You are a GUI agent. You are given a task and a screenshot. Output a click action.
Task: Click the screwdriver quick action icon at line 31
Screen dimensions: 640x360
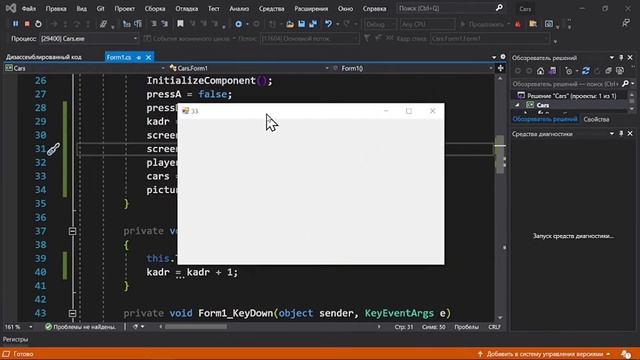coord(53,149)
